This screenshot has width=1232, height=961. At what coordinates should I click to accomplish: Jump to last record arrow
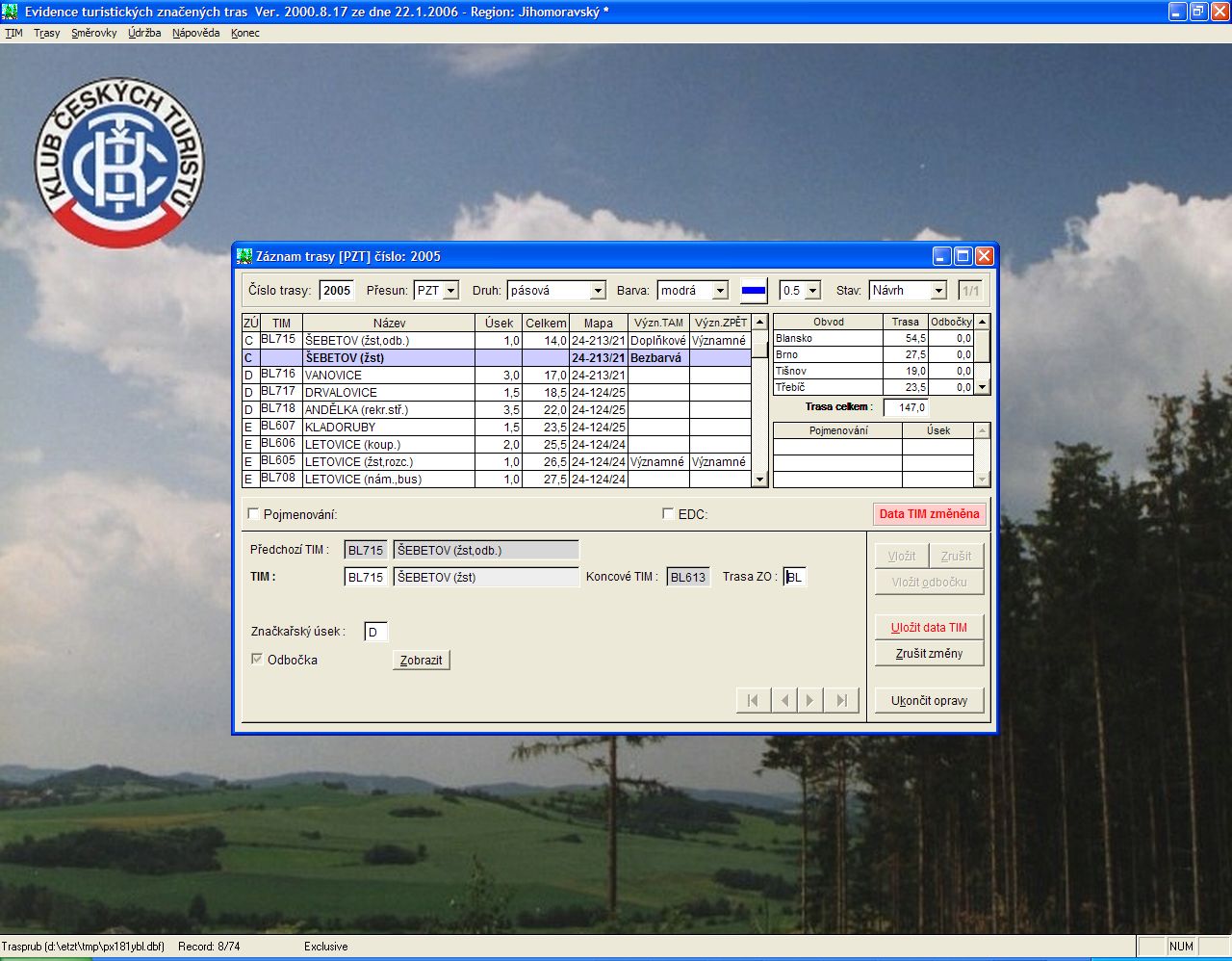click(x=842, y=700)
